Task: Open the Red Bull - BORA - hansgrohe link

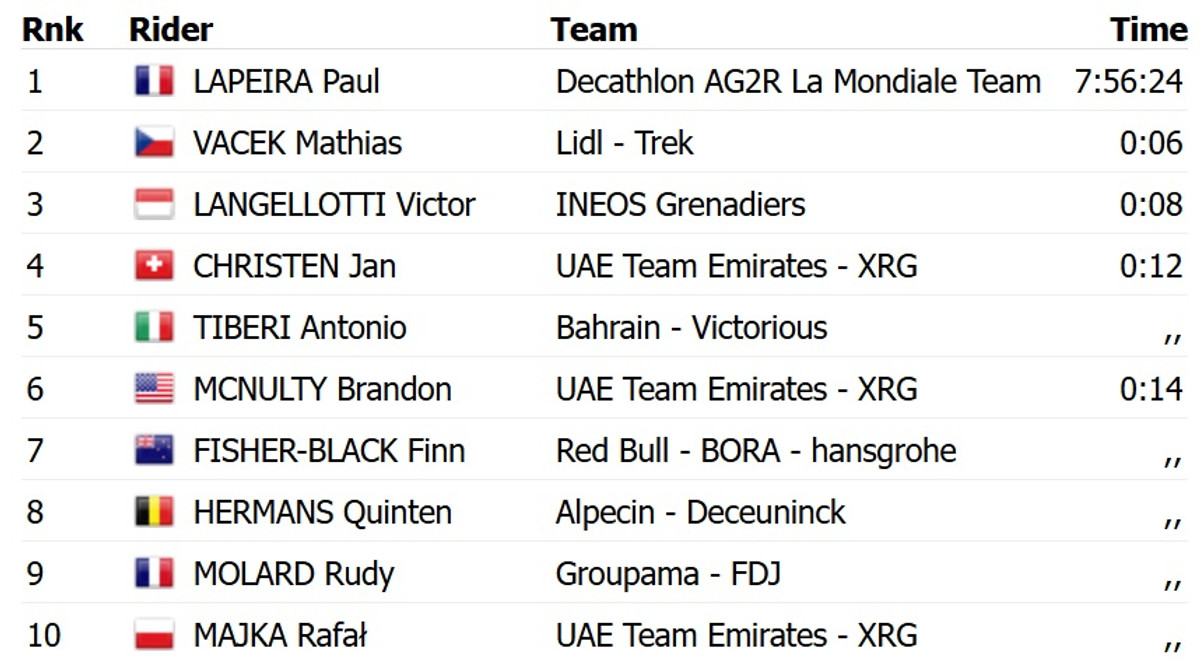Action: (x=755, y=451)
